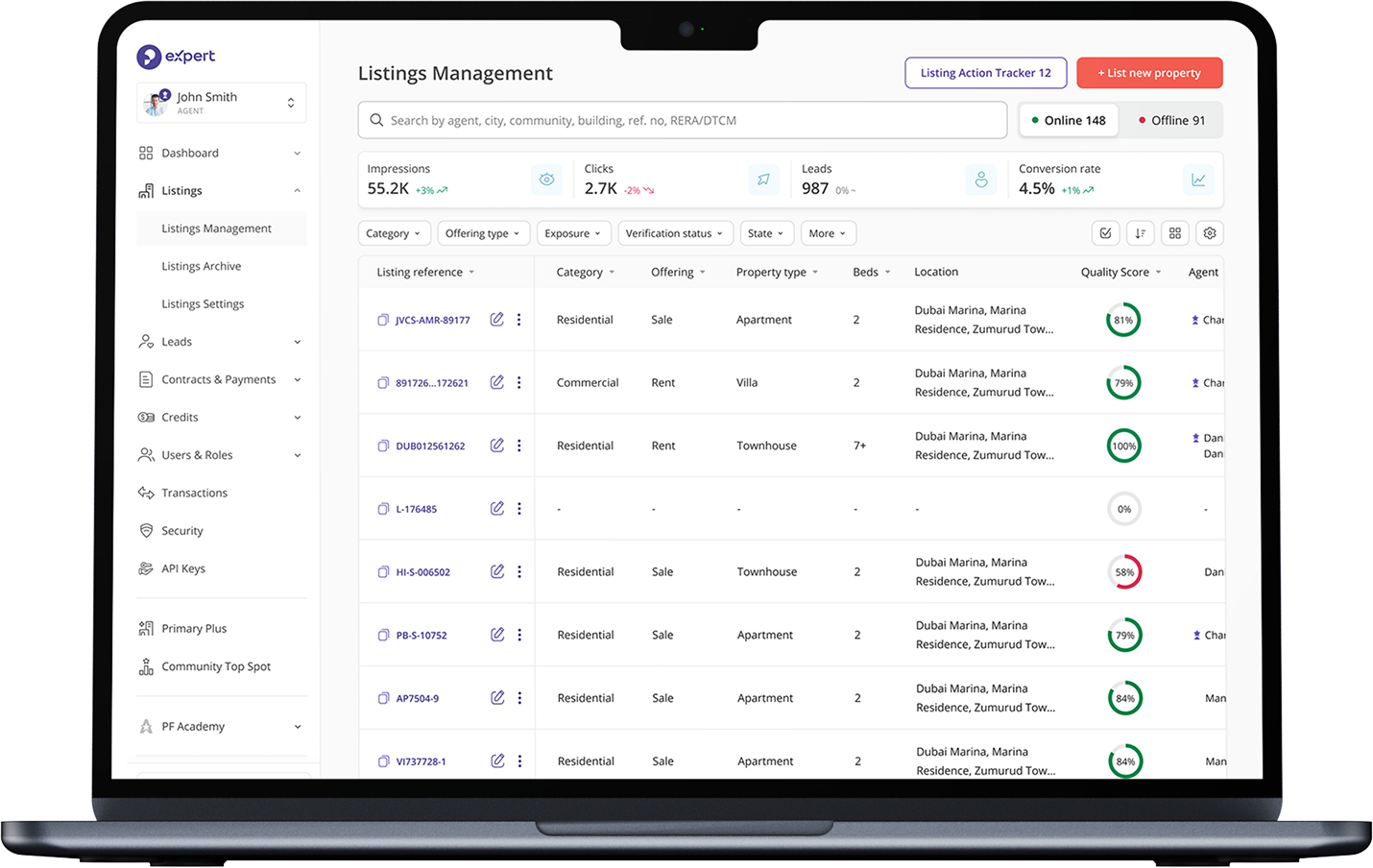Screen dimensions: 1373x868
Task: Open the Category filter dropdown
Action: coord(393,233)
